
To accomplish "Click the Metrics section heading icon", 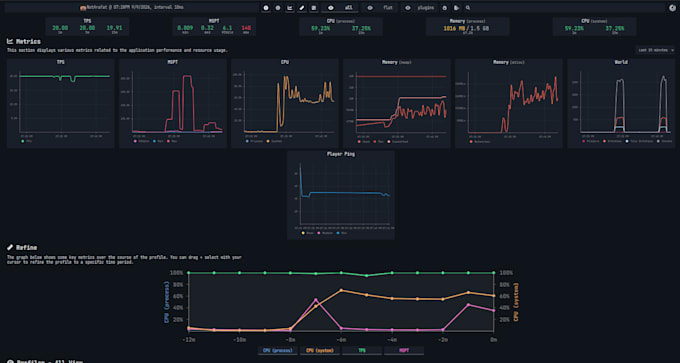I will point(10,42).
